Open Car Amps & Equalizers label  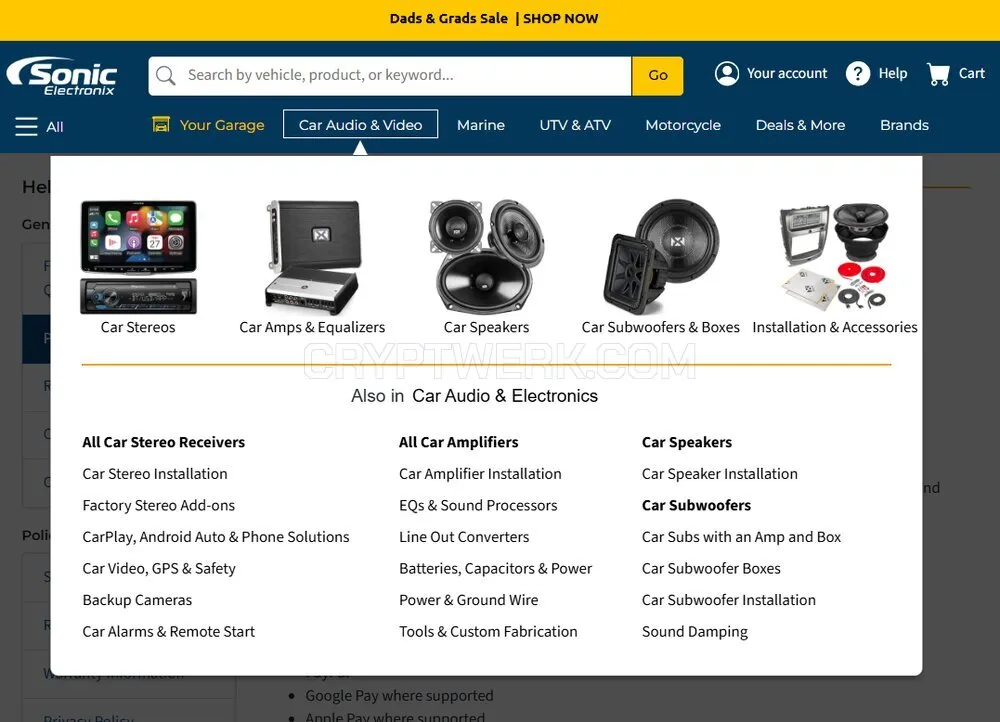click(312, 327)
